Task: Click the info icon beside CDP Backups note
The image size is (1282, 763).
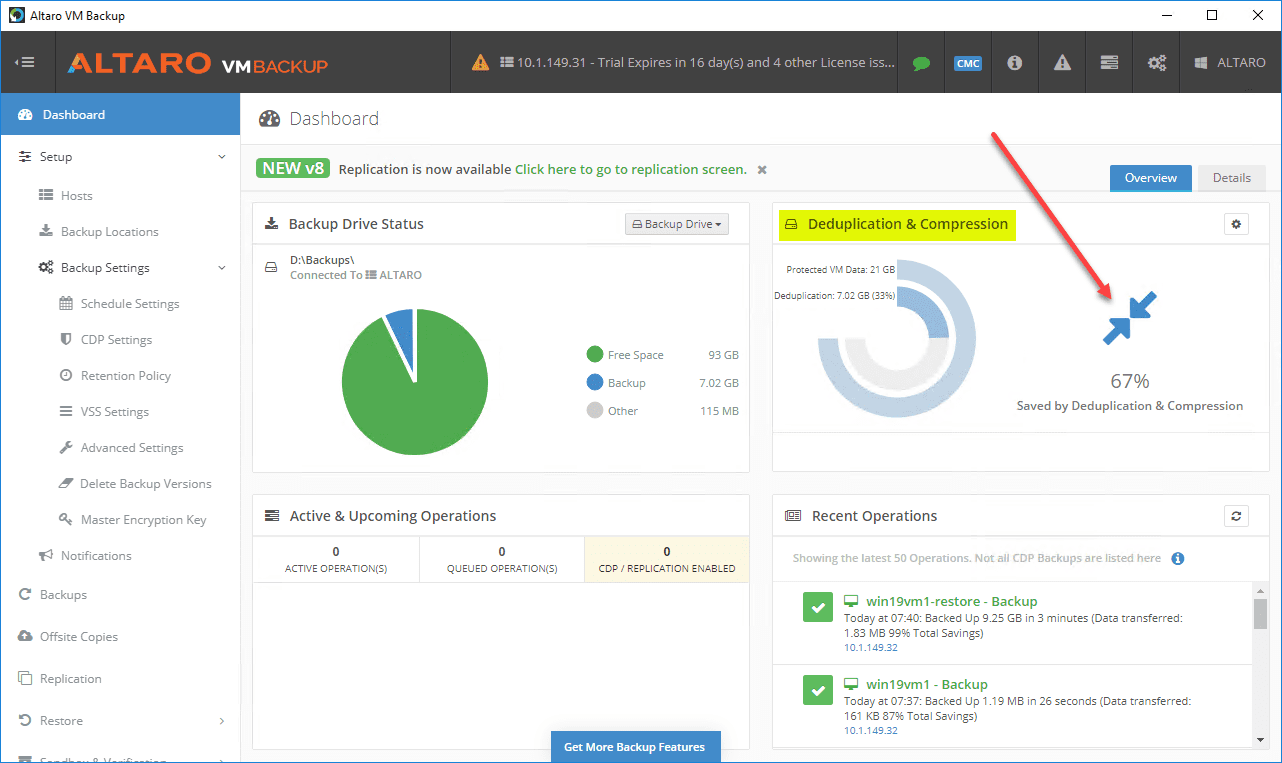Action: click(x=1178, y=558)
